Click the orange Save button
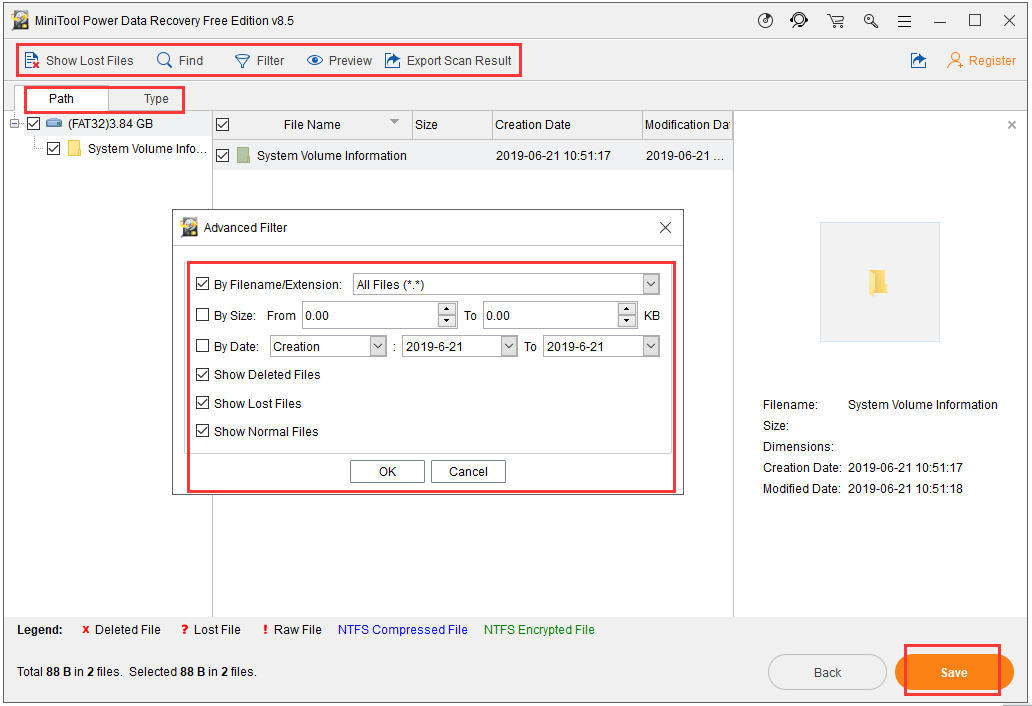Viewport: 1032px width, 706px height. 953,673
